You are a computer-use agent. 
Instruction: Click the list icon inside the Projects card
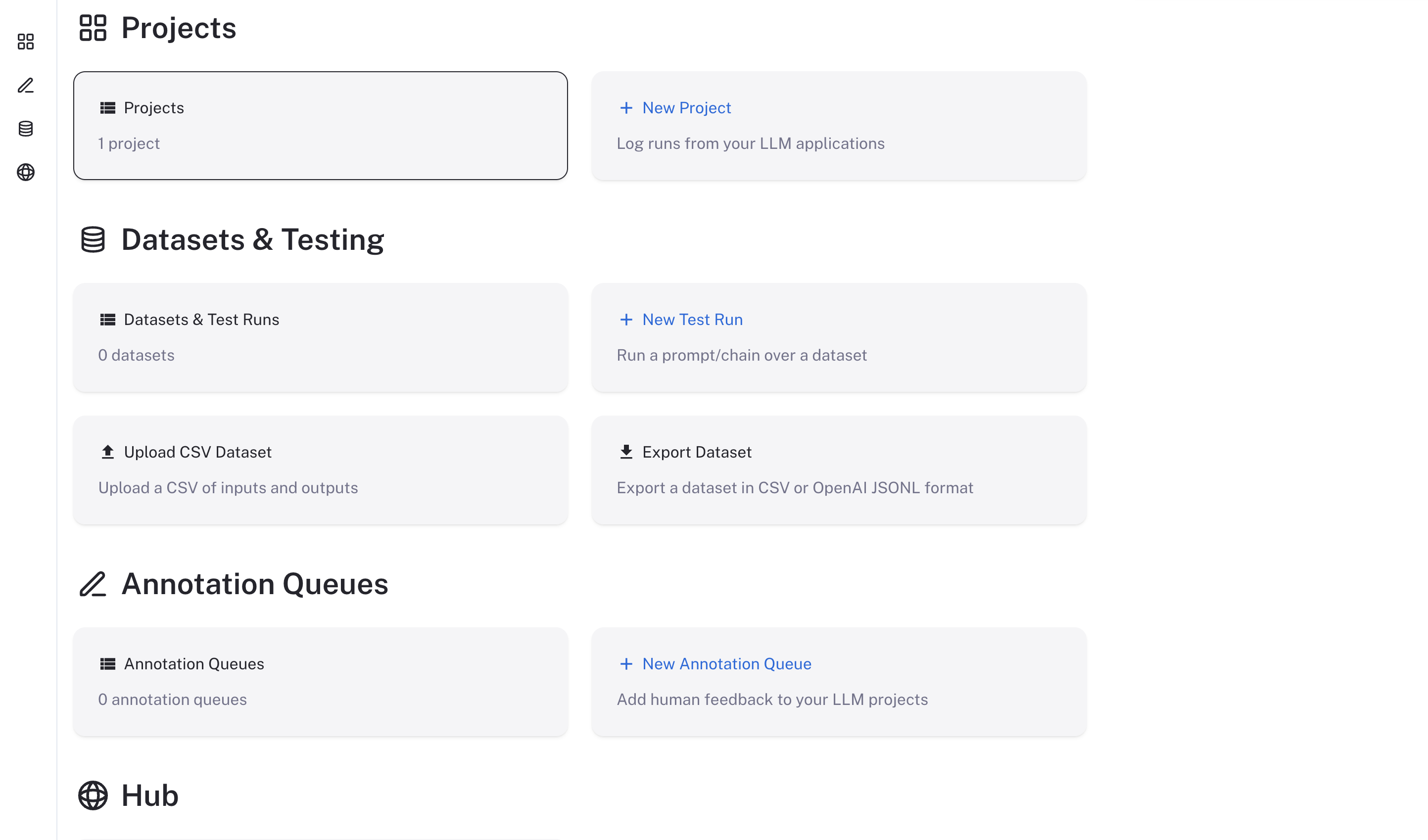pyautogui.click(x=108, y=108)
